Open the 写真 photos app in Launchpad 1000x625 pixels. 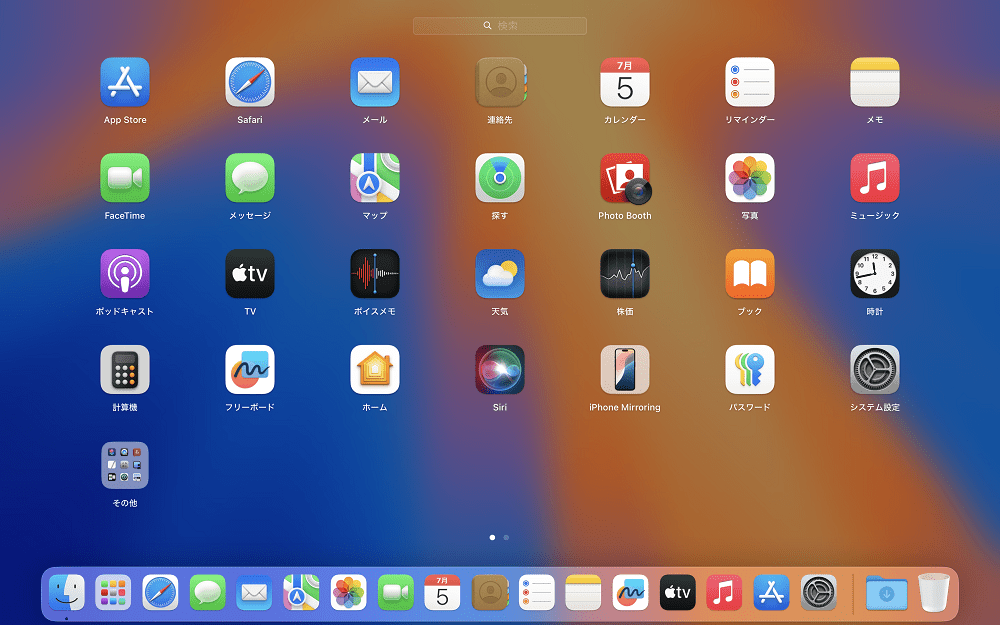click(x=750, y=178)
